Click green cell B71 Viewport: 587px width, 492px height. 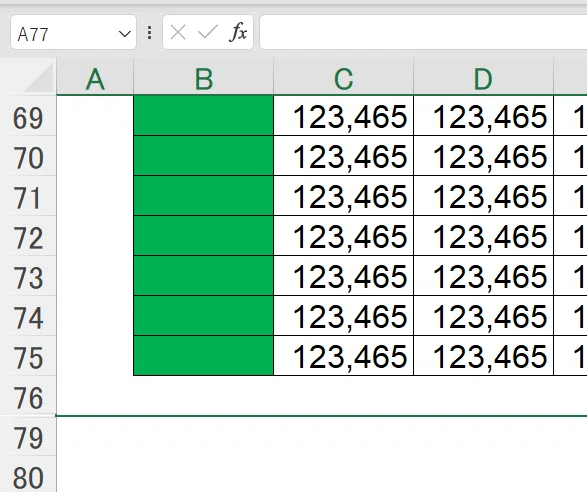(x=204, y=195)
